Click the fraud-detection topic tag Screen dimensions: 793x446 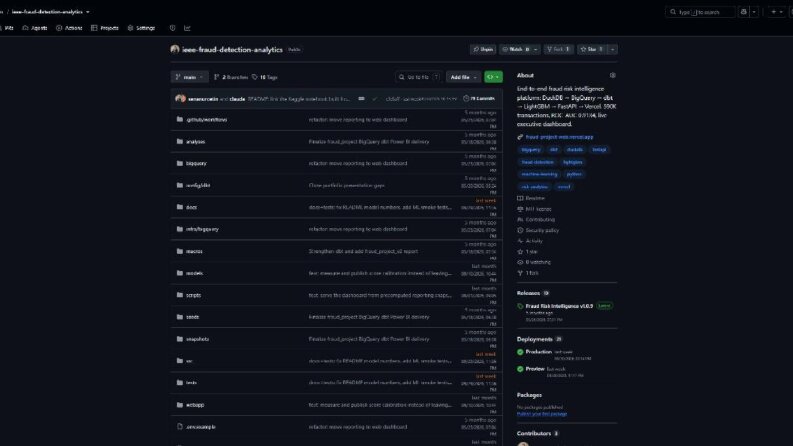pyautogui.click(x=538, y=162)
